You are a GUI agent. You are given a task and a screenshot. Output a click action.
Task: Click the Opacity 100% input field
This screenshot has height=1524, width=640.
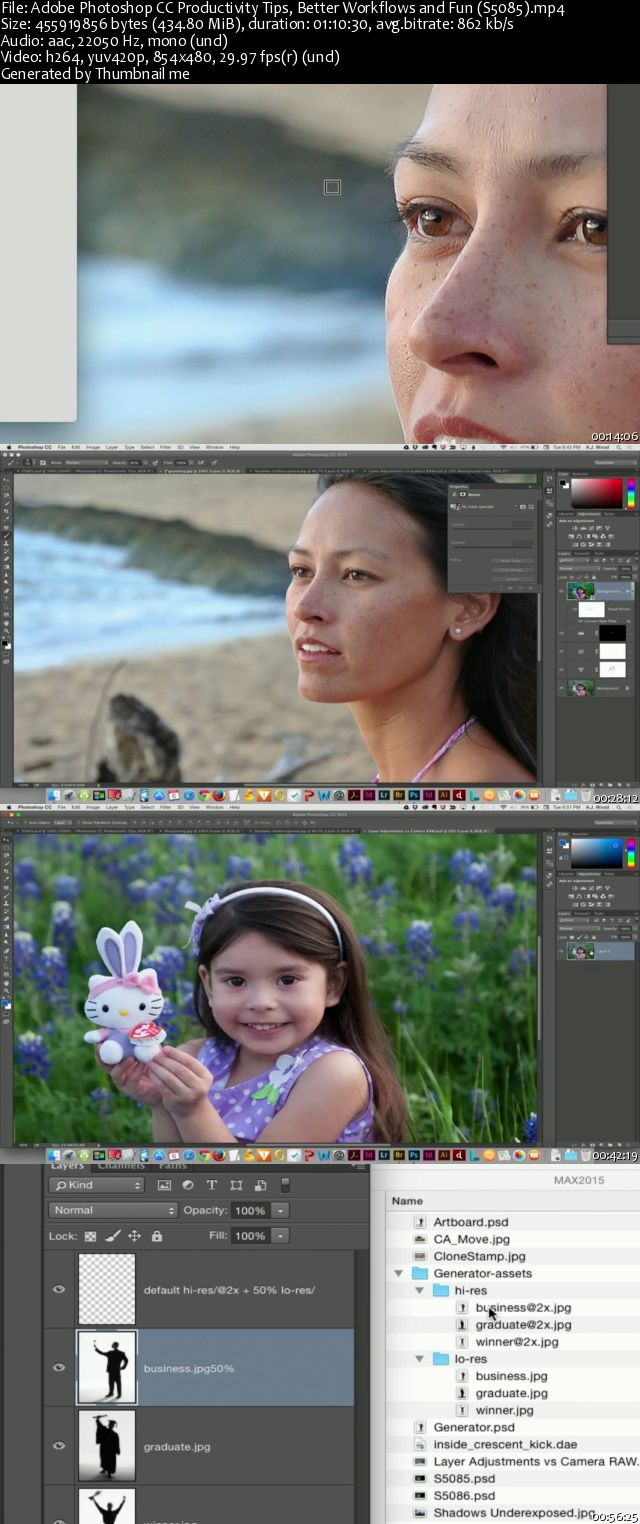(x=250, y=1210)
